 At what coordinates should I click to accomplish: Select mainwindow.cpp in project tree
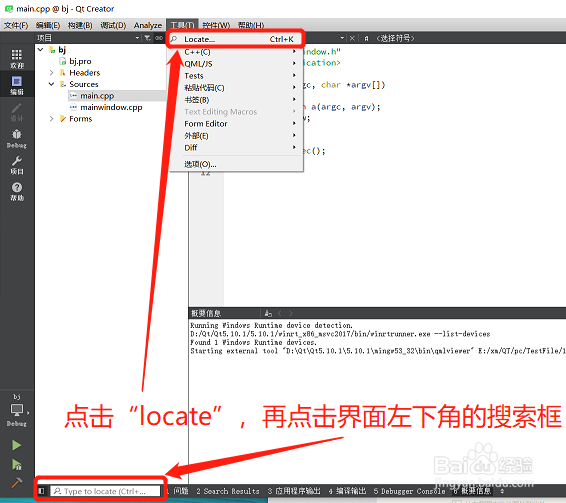(x=111, y=107)
